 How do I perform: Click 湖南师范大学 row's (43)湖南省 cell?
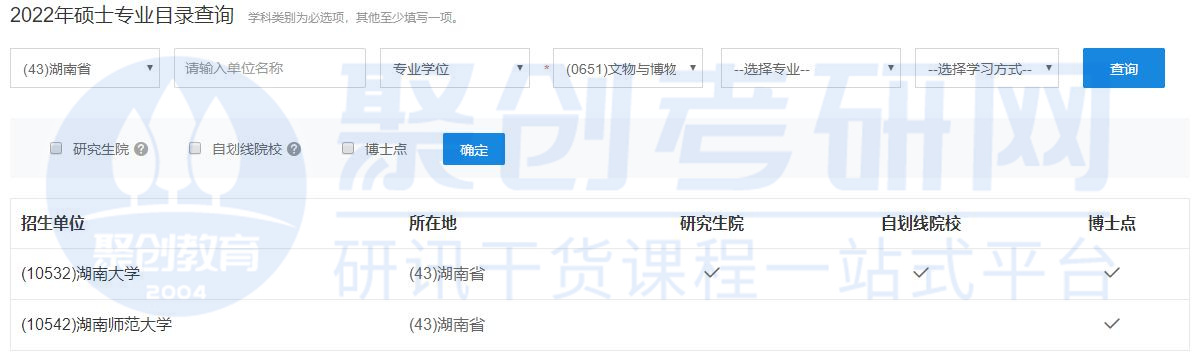click(x=447, y=324)
